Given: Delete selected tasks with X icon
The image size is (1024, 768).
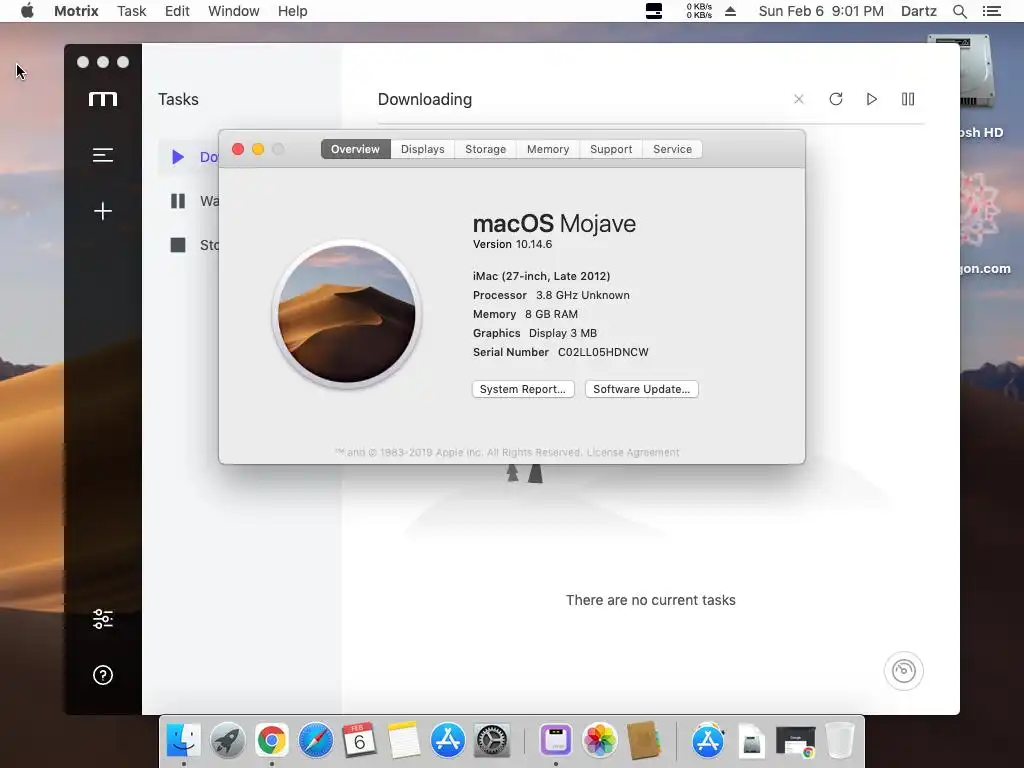Looking at the screenshot, I should 799,99.
